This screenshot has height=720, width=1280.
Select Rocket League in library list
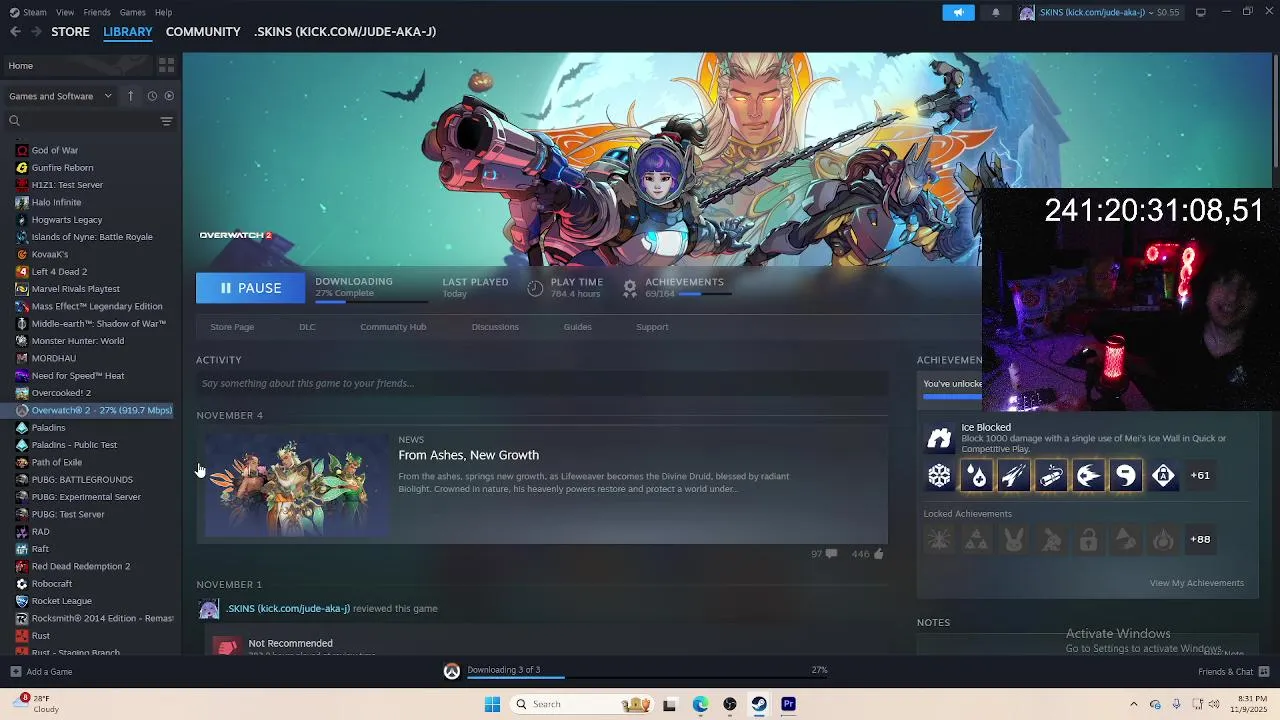[61, 601]
